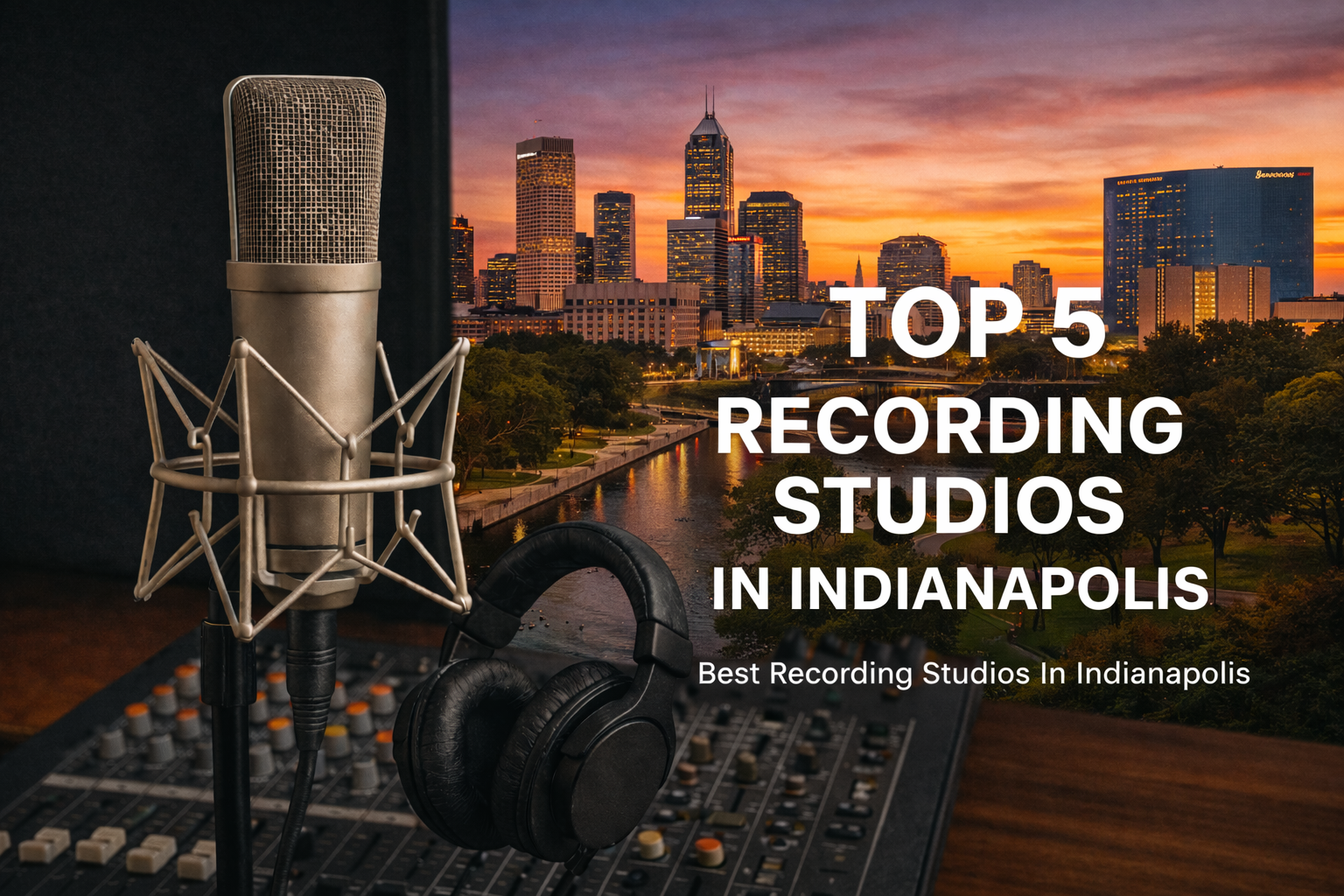Click the "TOP 5" headline text

(967, 322)
